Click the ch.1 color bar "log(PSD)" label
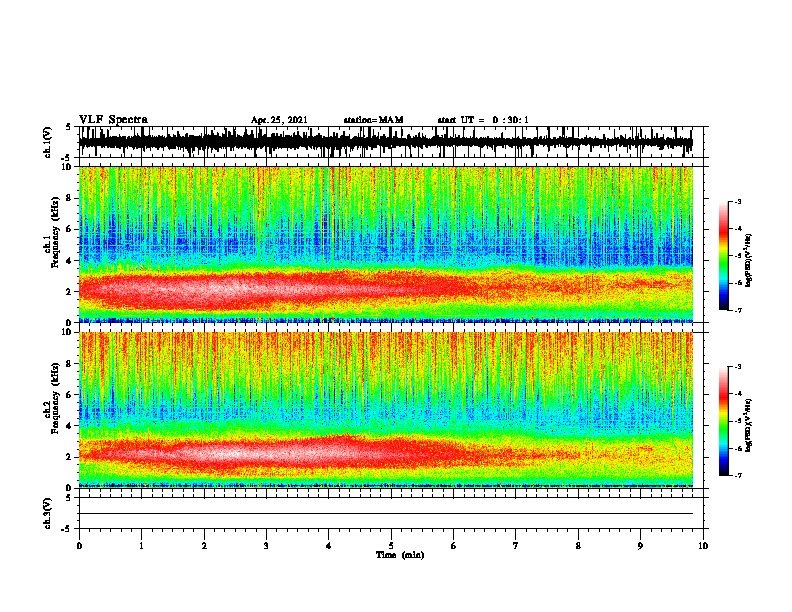792x612 pixels. click(x=749, y=260)
